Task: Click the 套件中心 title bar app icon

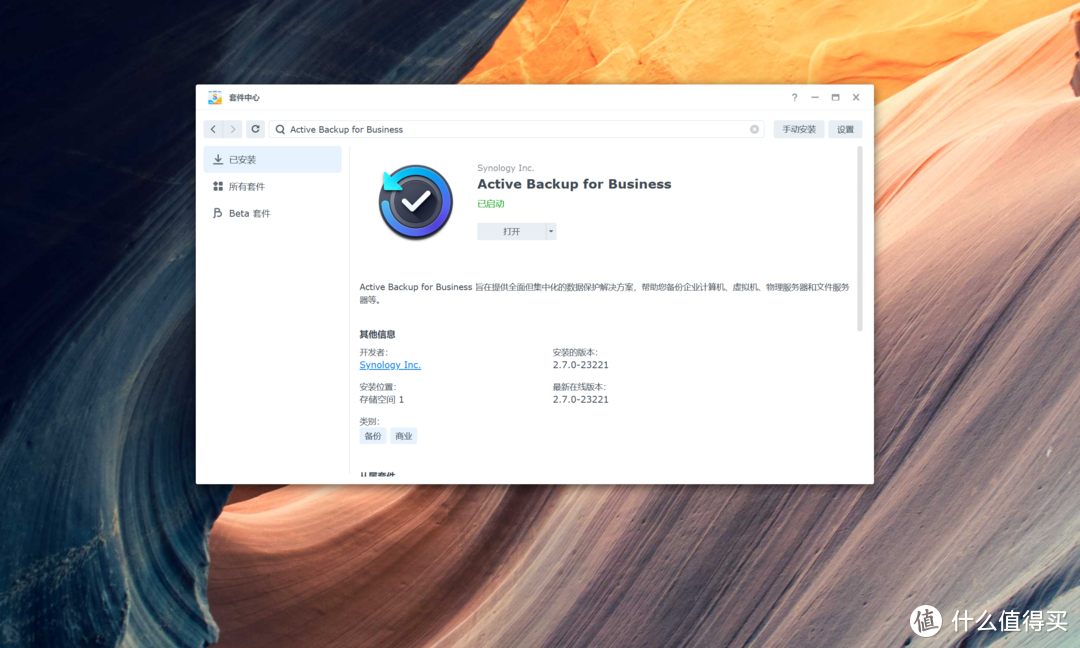Action: 215,97
